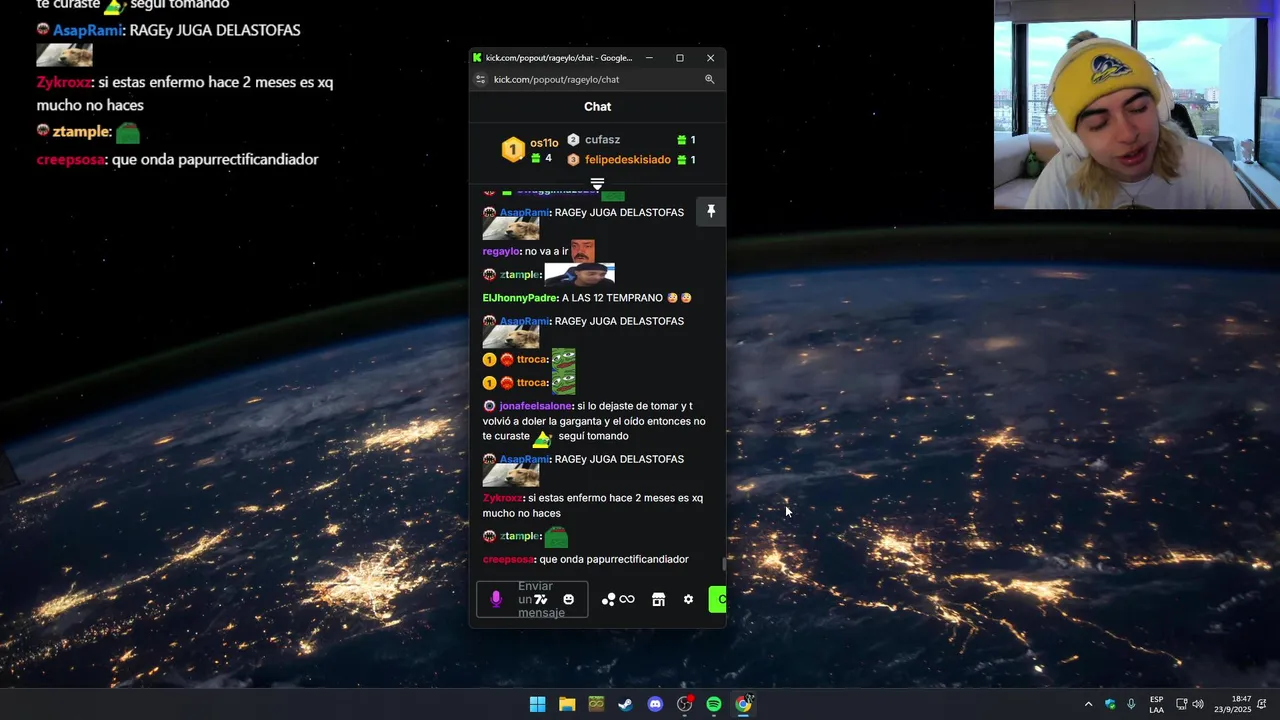Open chat settings gear
The height and width of the screenshot is (720, 1280).
point(688,599)
